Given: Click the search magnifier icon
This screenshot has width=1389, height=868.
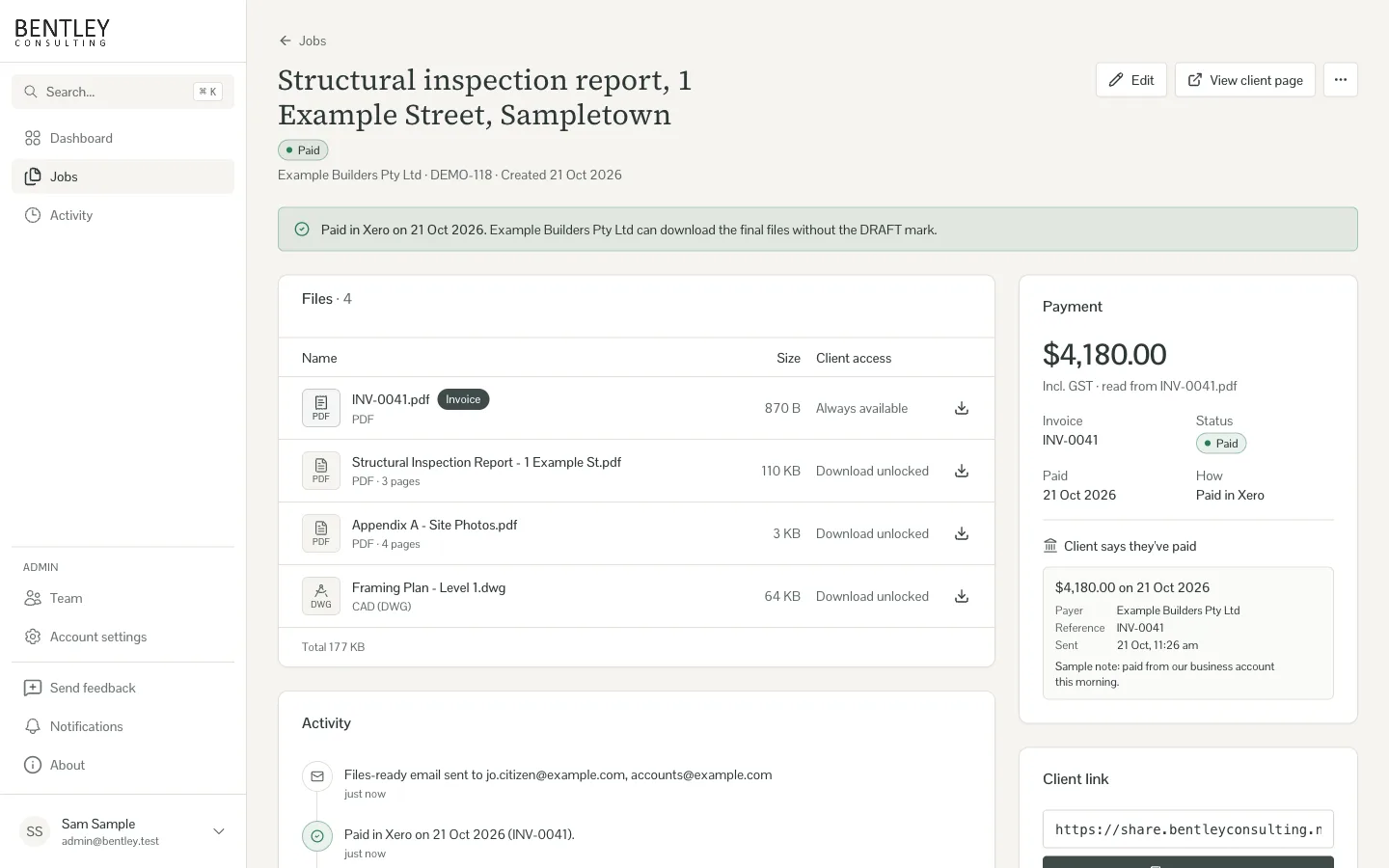Looking at the screenshot, I should [31, 92].
